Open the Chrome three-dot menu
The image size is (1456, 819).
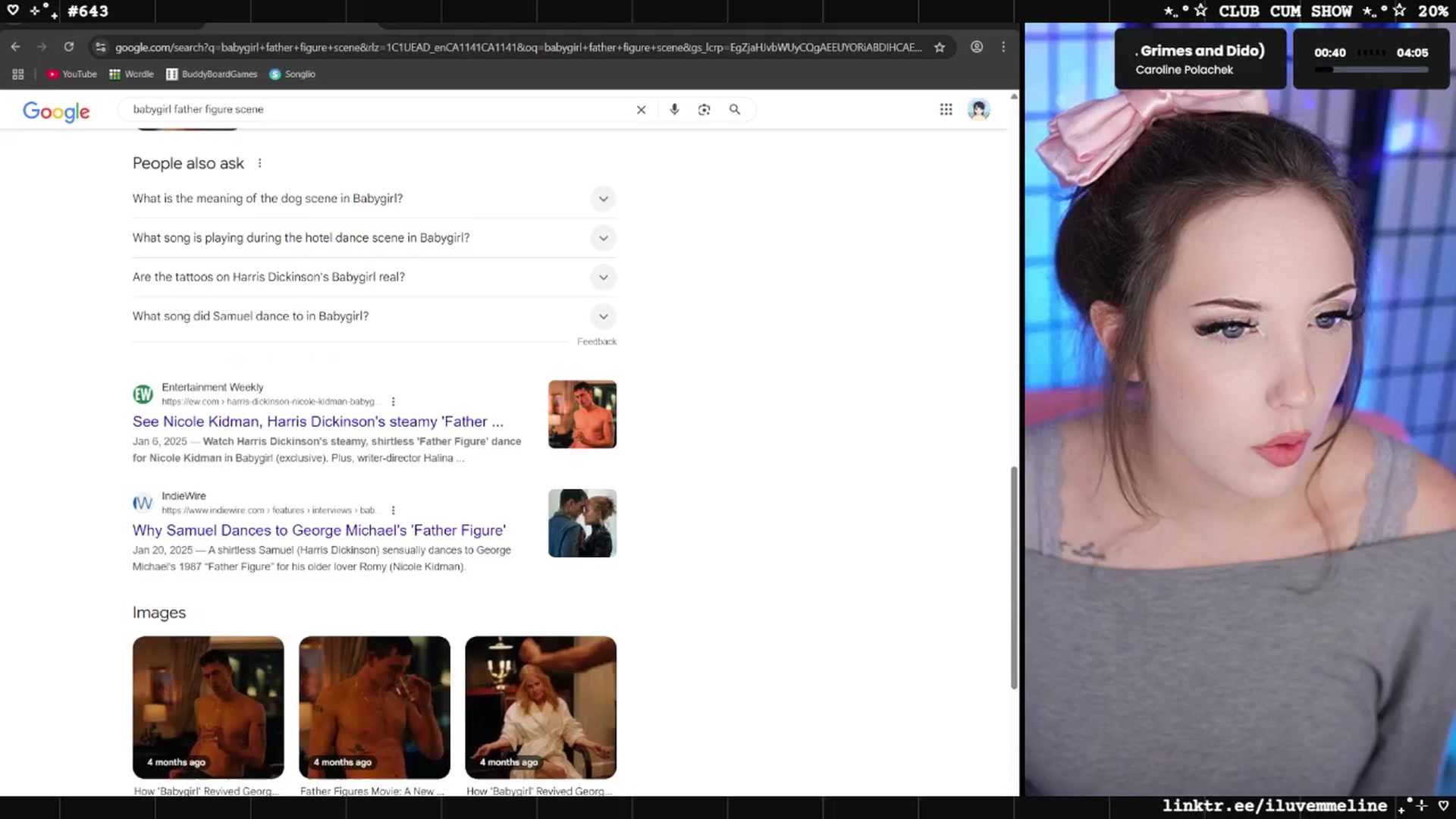1003,47
